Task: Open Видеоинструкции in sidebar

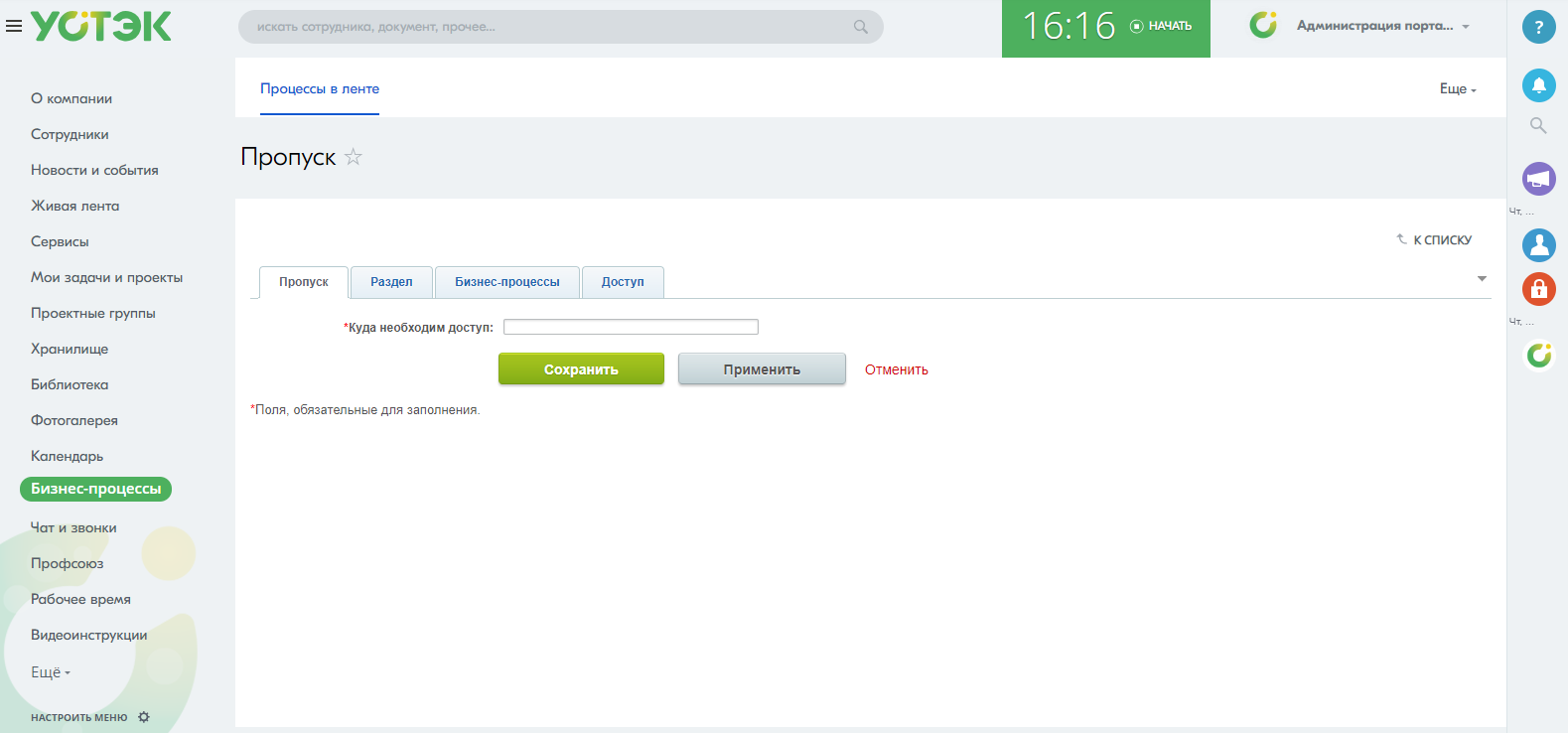Action: 88,635
